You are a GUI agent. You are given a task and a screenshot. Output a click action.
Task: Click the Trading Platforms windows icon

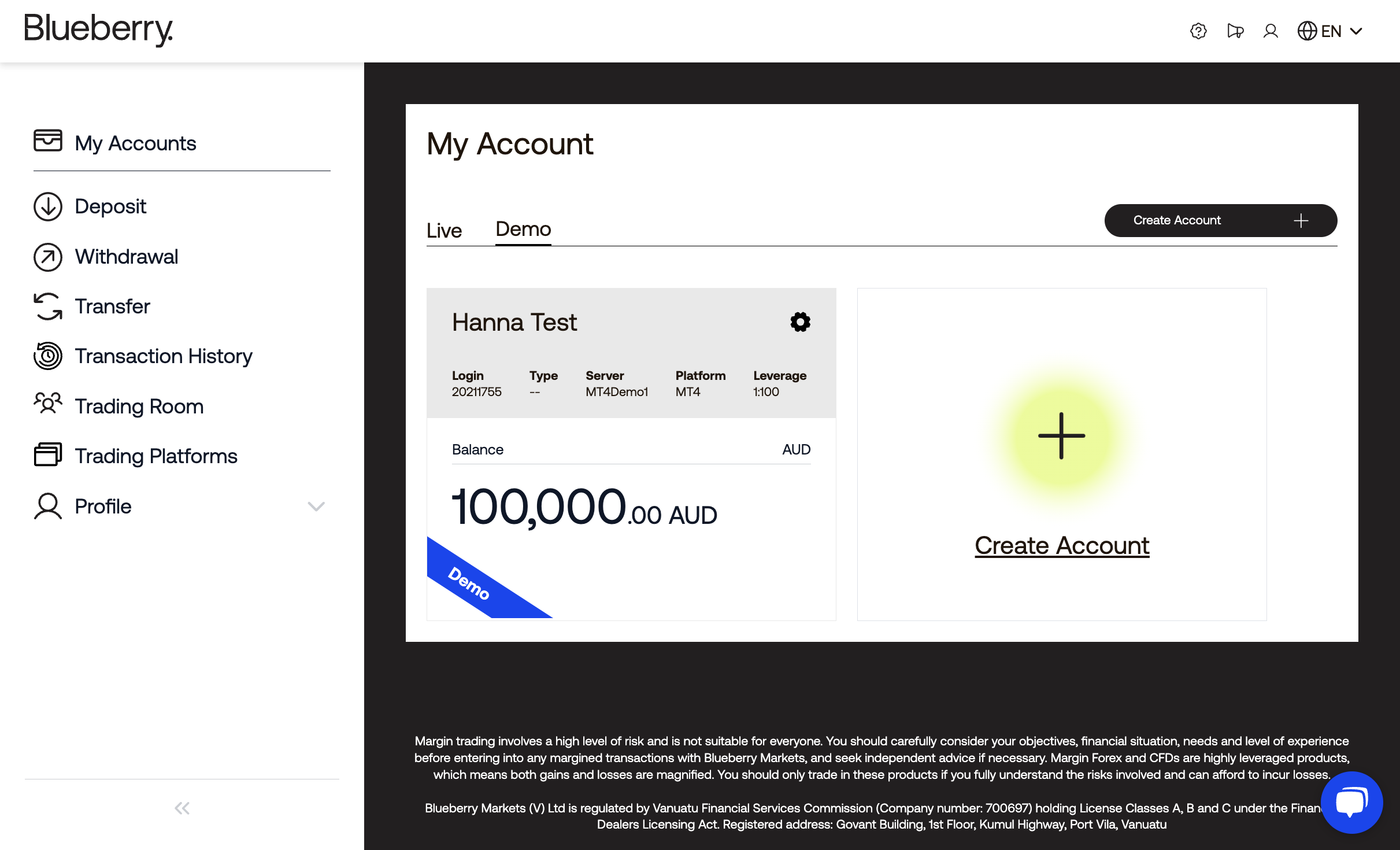point(48,454)
